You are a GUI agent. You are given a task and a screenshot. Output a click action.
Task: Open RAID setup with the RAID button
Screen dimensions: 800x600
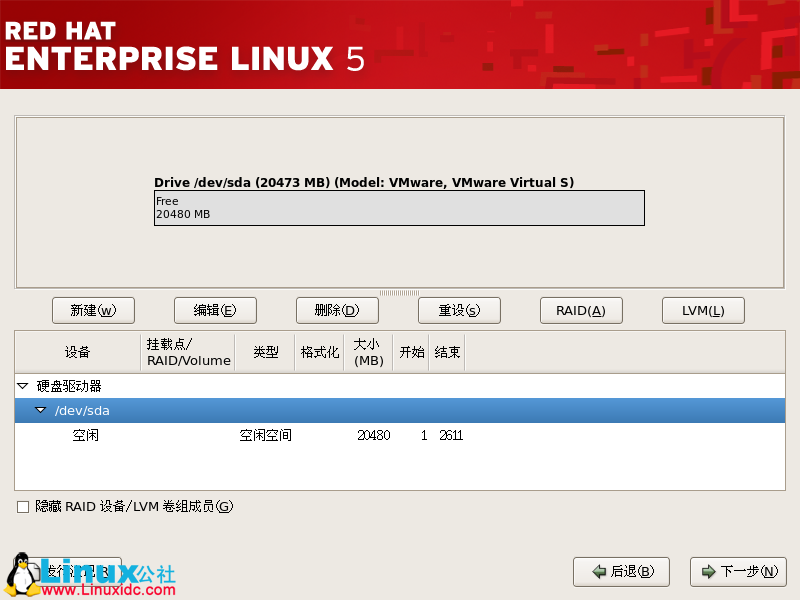pos(581,310)
